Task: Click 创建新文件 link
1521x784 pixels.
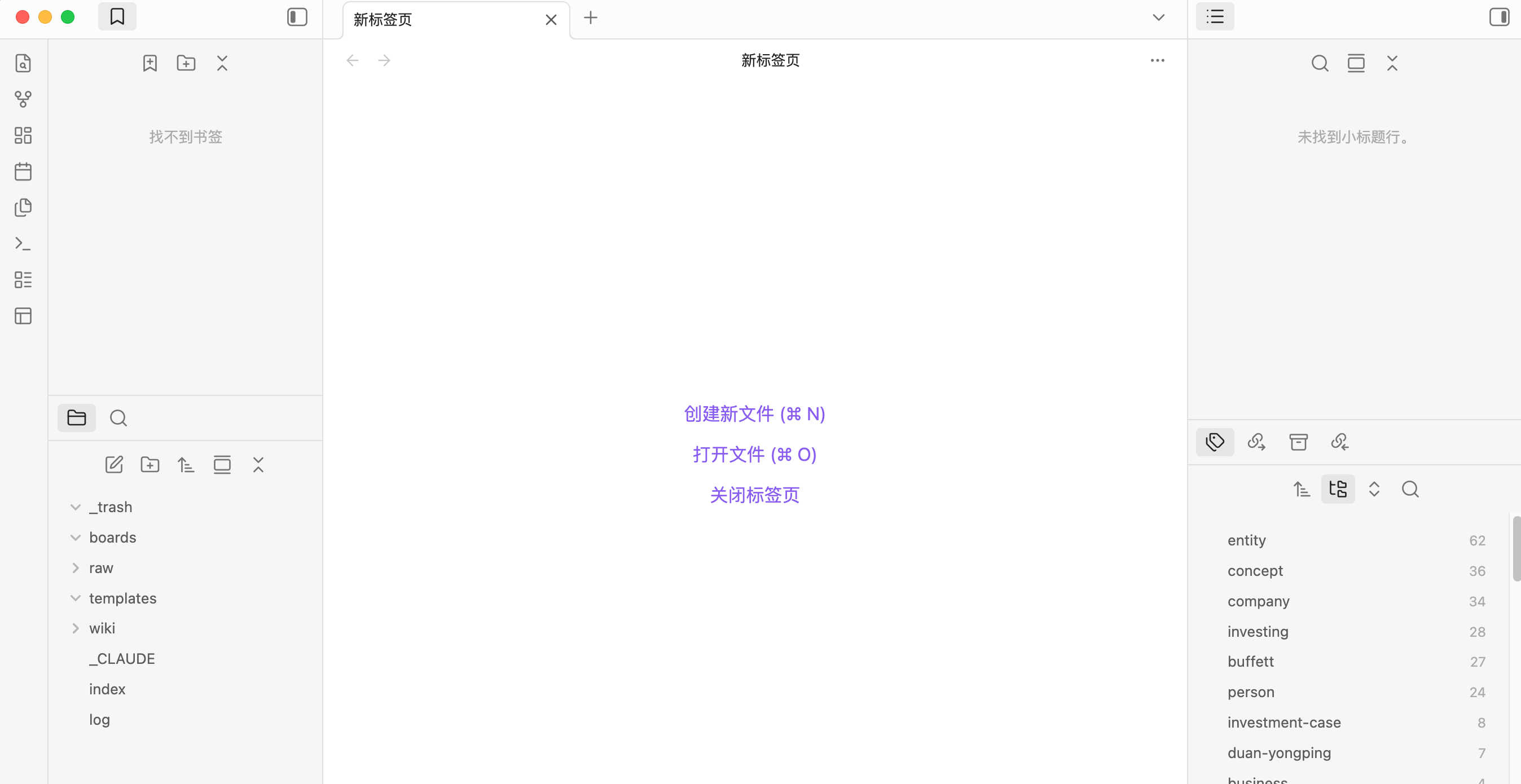Action: pos(755,414)
